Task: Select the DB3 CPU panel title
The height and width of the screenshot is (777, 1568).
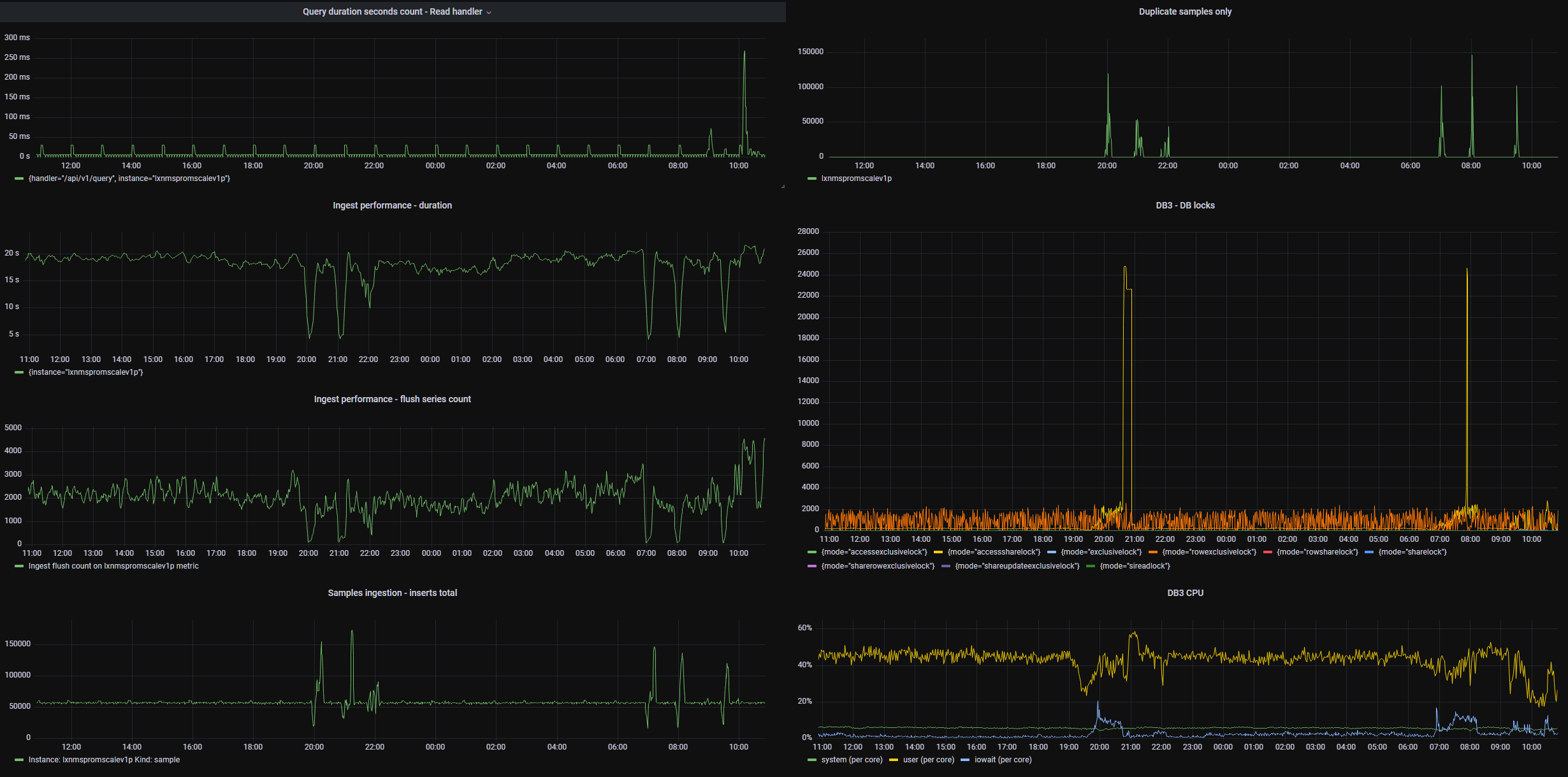Action: [x=1184, y=593]
